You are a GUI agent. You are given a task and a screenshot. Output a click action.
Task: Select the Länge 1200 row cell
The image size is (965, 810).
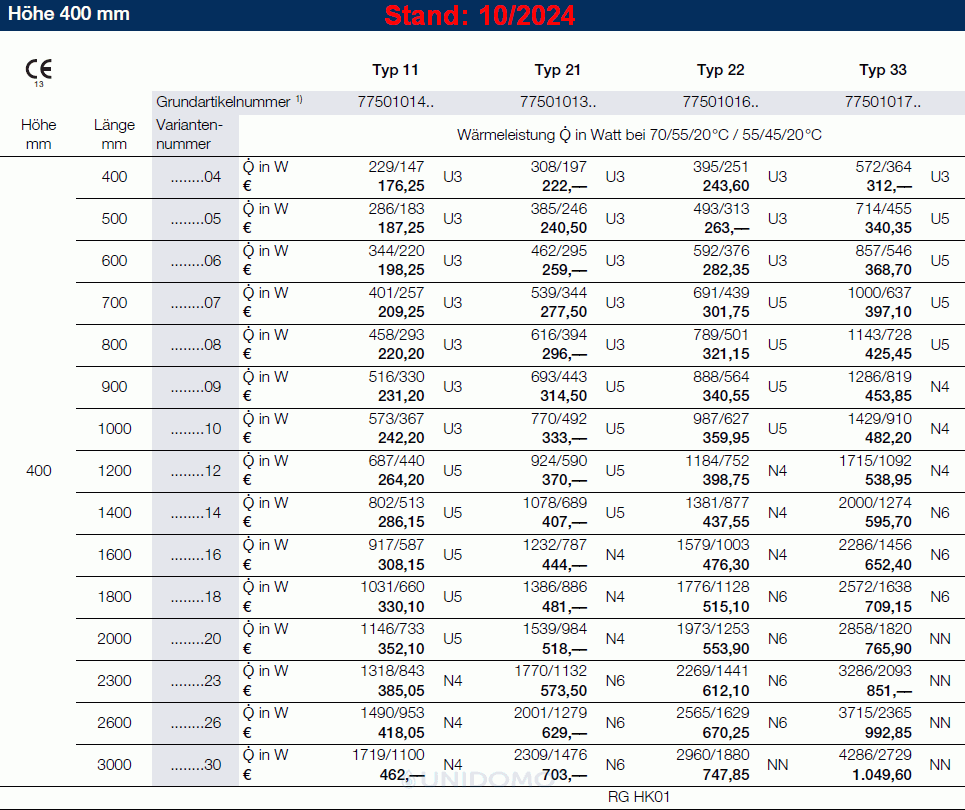(x=114, y=471)
